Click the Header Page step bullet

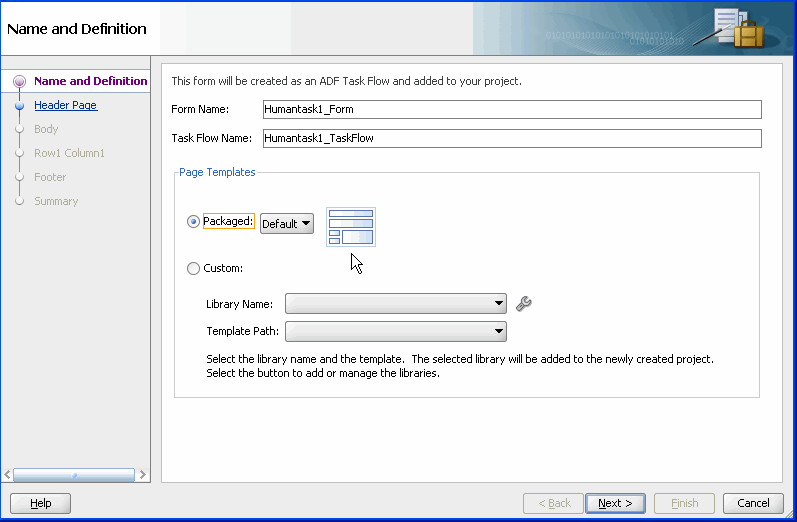click(19, 106)
